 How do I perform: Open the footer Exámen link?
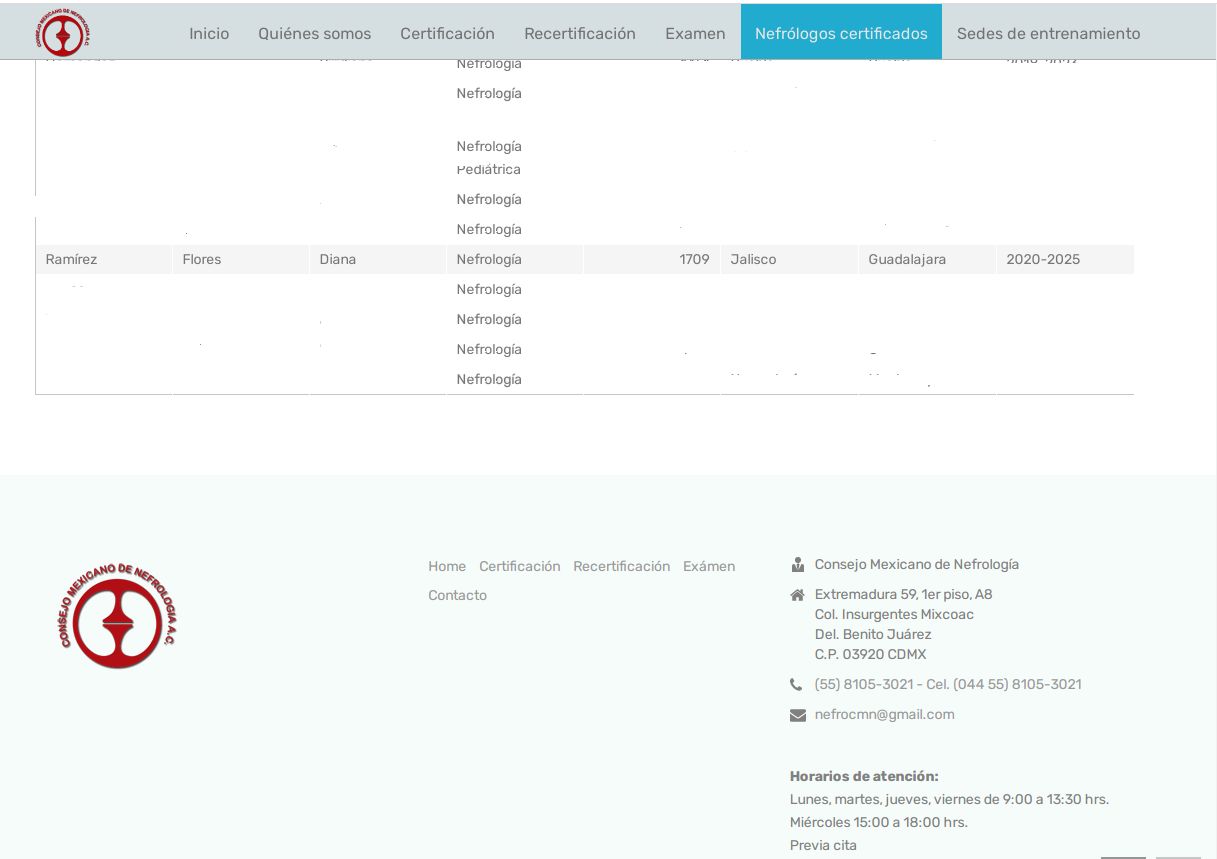[708, 566]
